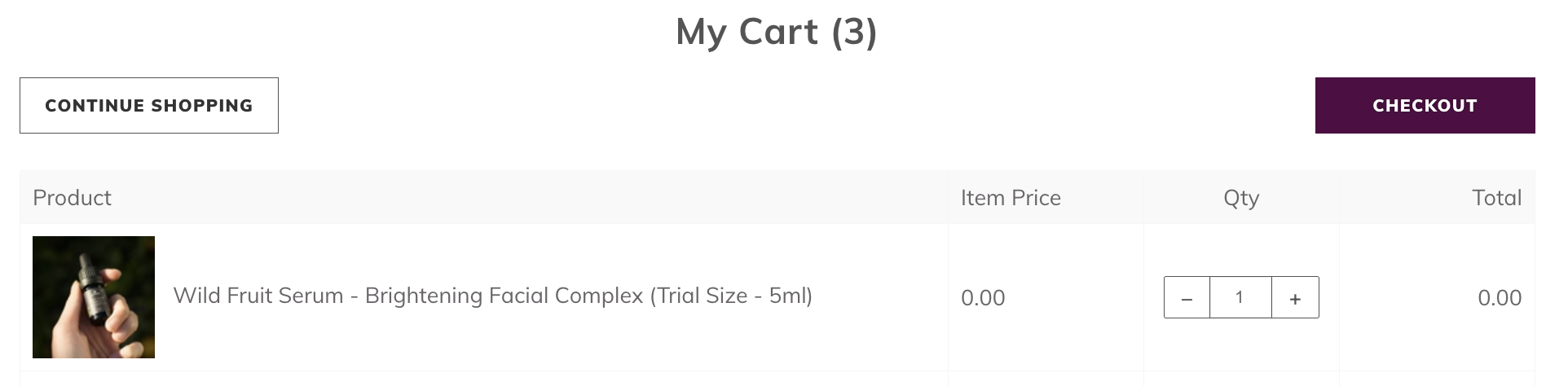Increase serum quantity with plus button
This screenshot has width=1568, height=386.
point(1295,298)
